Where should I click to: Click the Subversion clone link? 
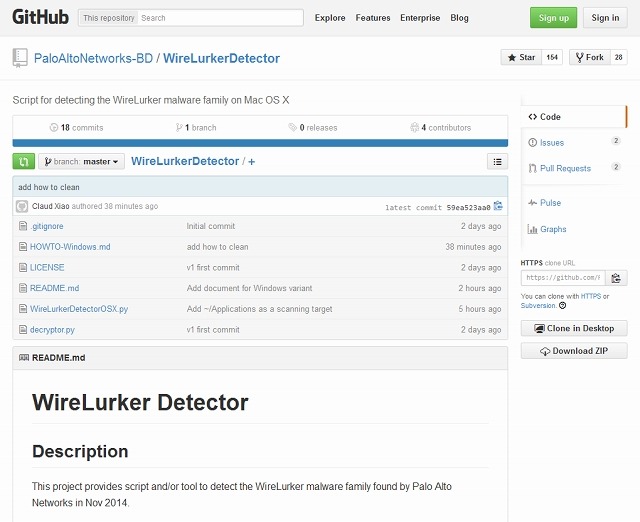(538, 305)
